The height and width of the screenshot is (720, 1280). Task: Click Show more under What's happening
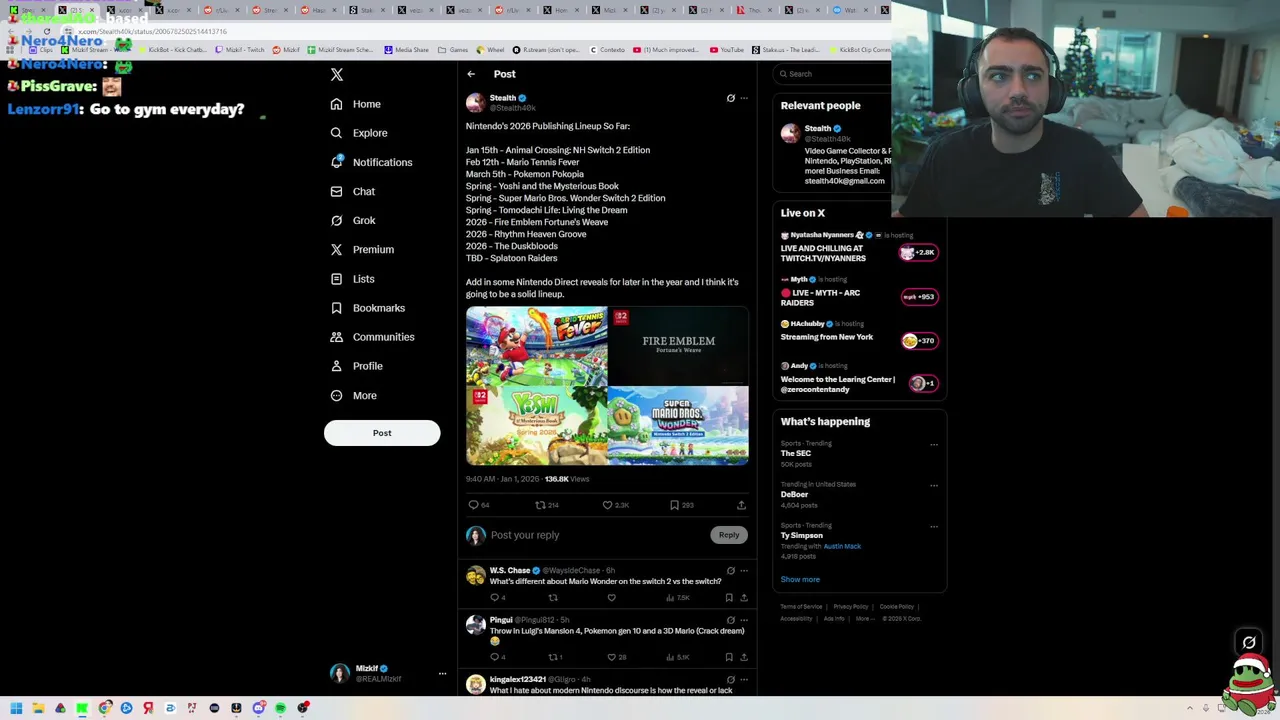800,579
